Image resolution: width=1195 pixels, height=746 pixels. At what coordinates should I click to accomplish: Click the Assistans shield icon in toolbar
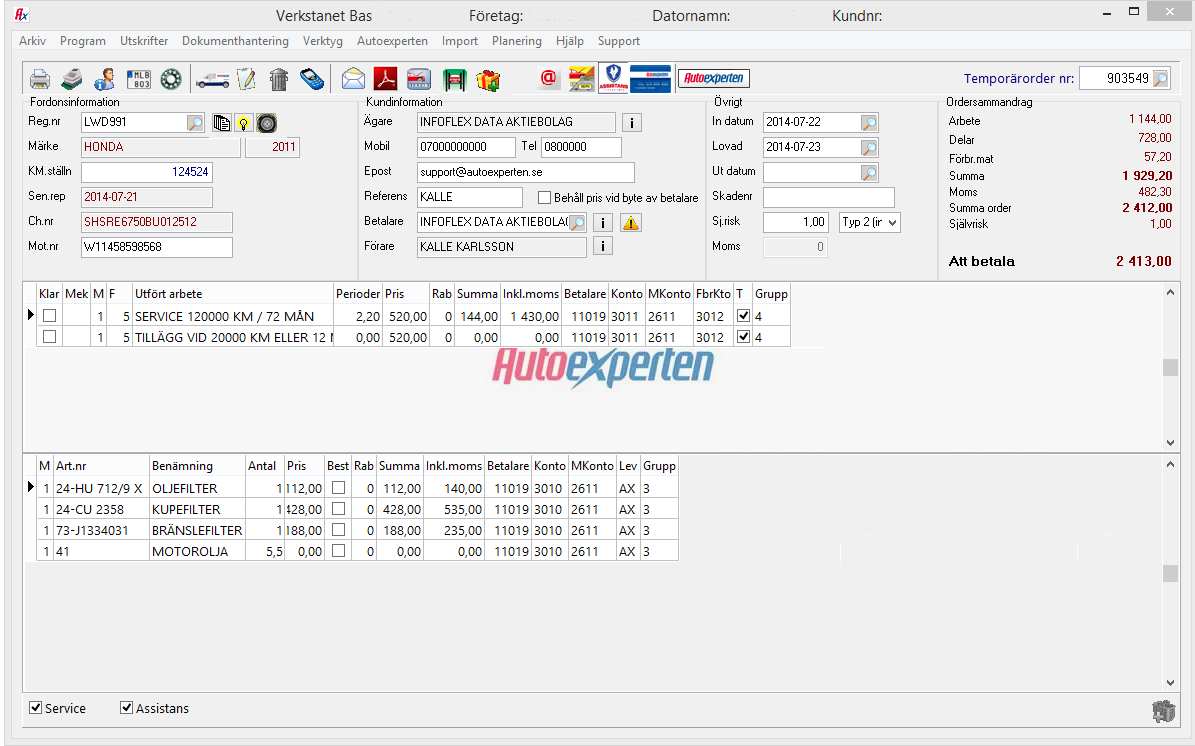coord(614,78)
